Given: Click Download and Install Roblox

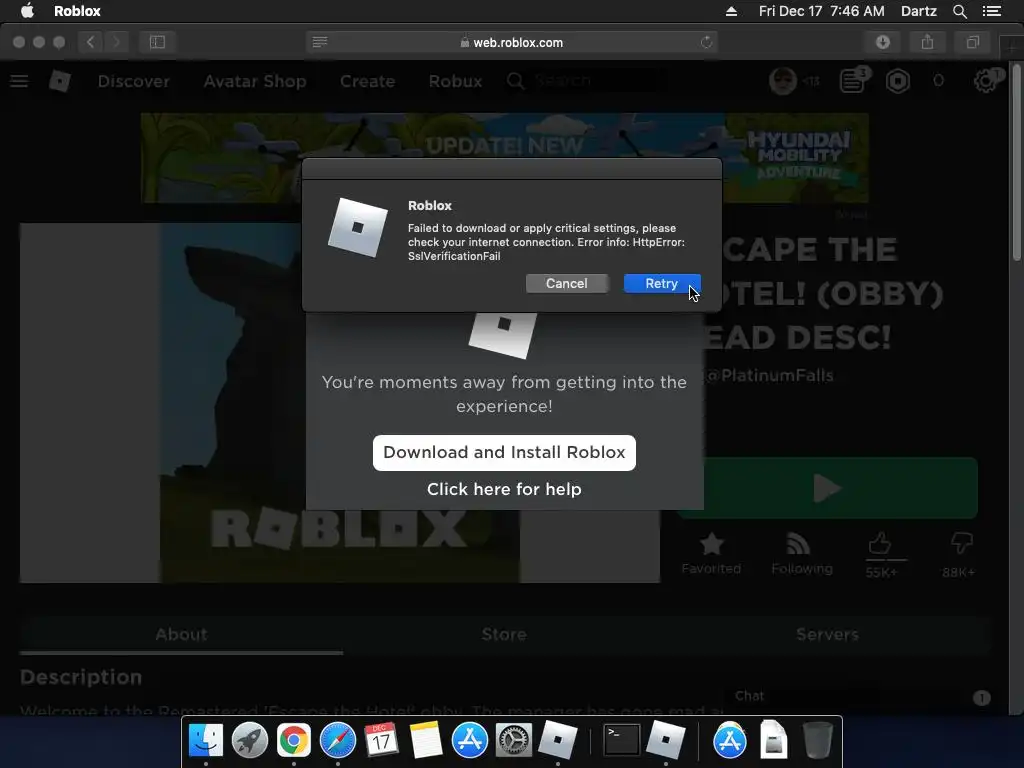Looking at the screenshot, I should click(504, 453).
